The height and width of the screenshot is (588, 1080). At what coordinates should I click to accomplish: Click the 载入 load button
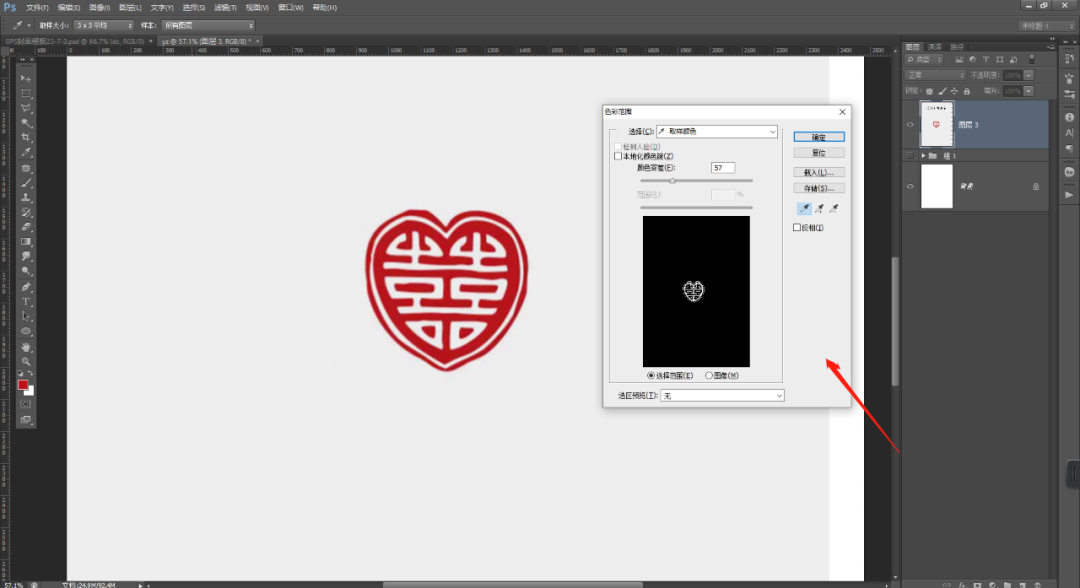pos(819,172)
